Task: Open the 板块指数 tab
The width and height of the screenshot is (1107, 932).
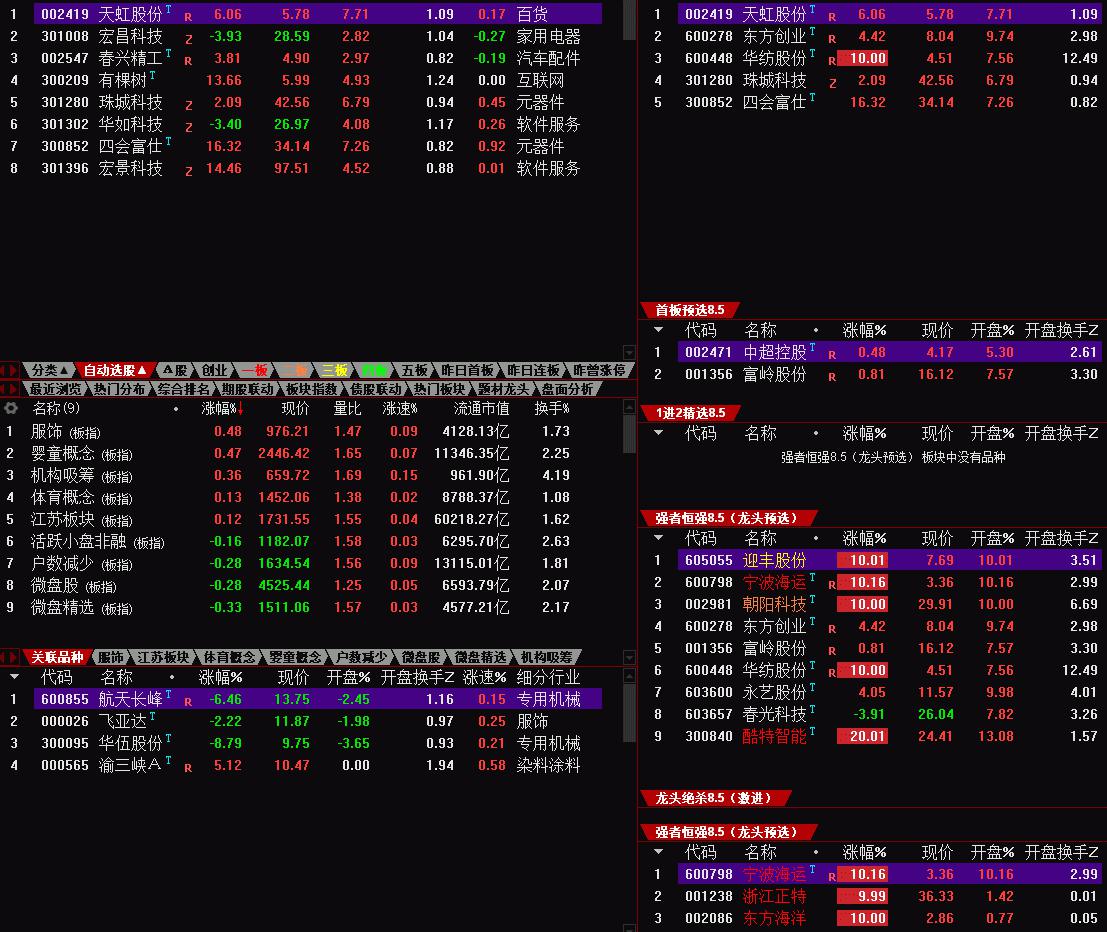Action: point(311,388)
